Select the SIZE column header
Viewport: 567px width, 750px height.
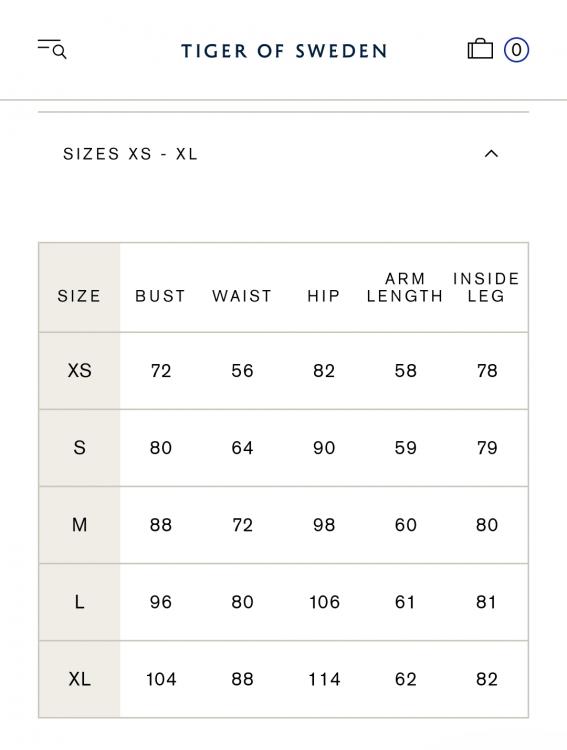click(79, 296)
